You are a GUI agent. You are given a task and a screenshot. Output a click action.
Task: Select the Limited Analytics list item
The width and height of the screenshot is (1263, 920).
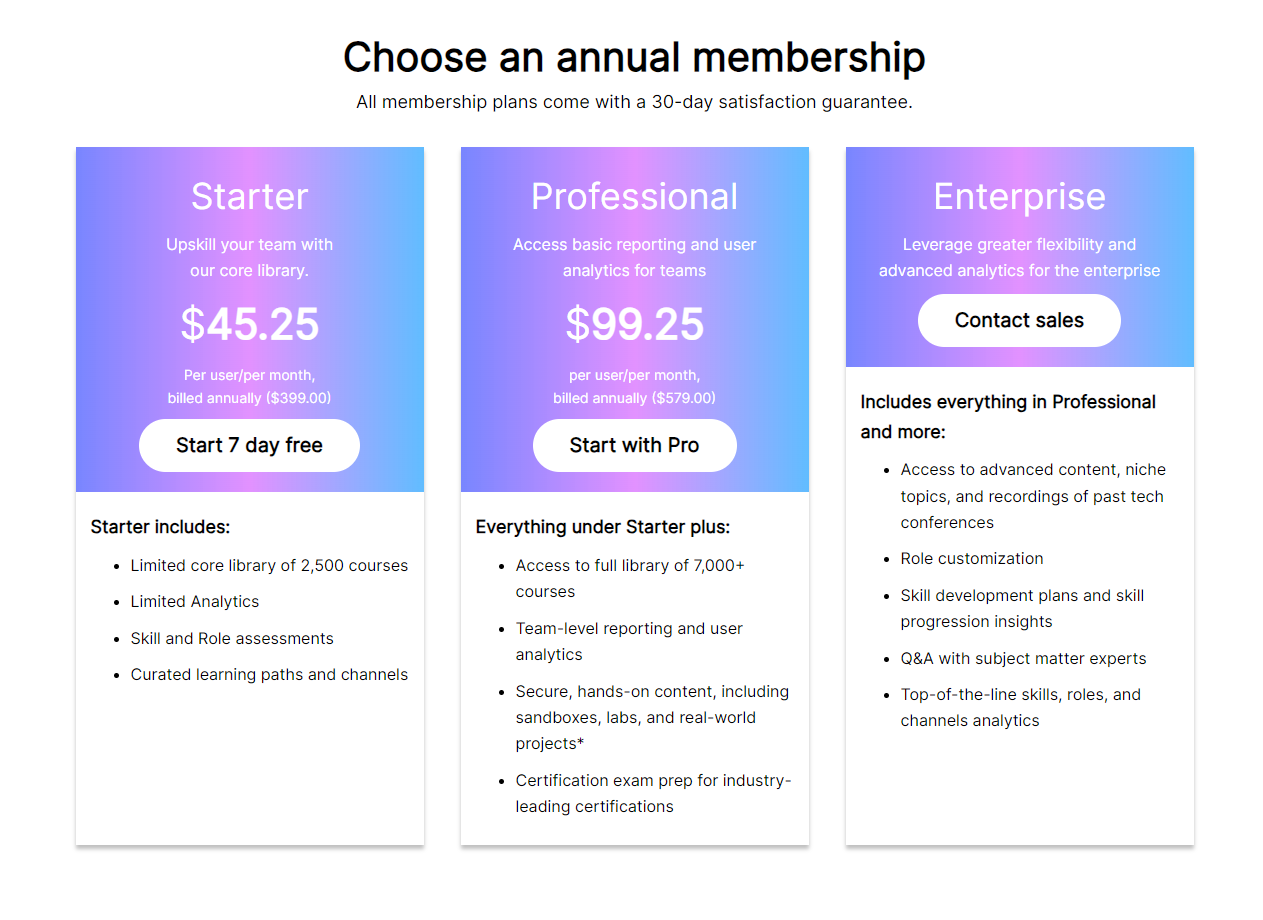(194, 601)
